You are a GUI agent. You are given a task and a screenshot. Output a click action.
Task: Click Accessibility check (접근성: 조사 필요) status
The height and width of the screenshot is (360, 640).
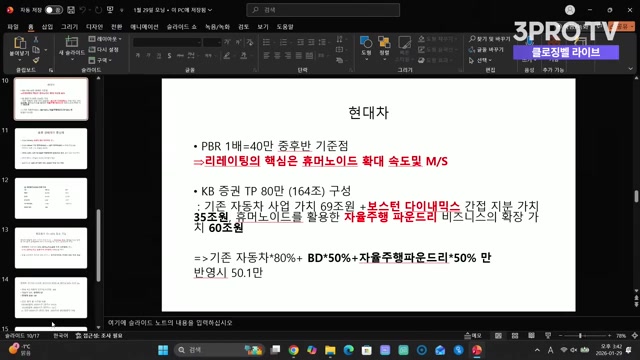pos(99,336)
